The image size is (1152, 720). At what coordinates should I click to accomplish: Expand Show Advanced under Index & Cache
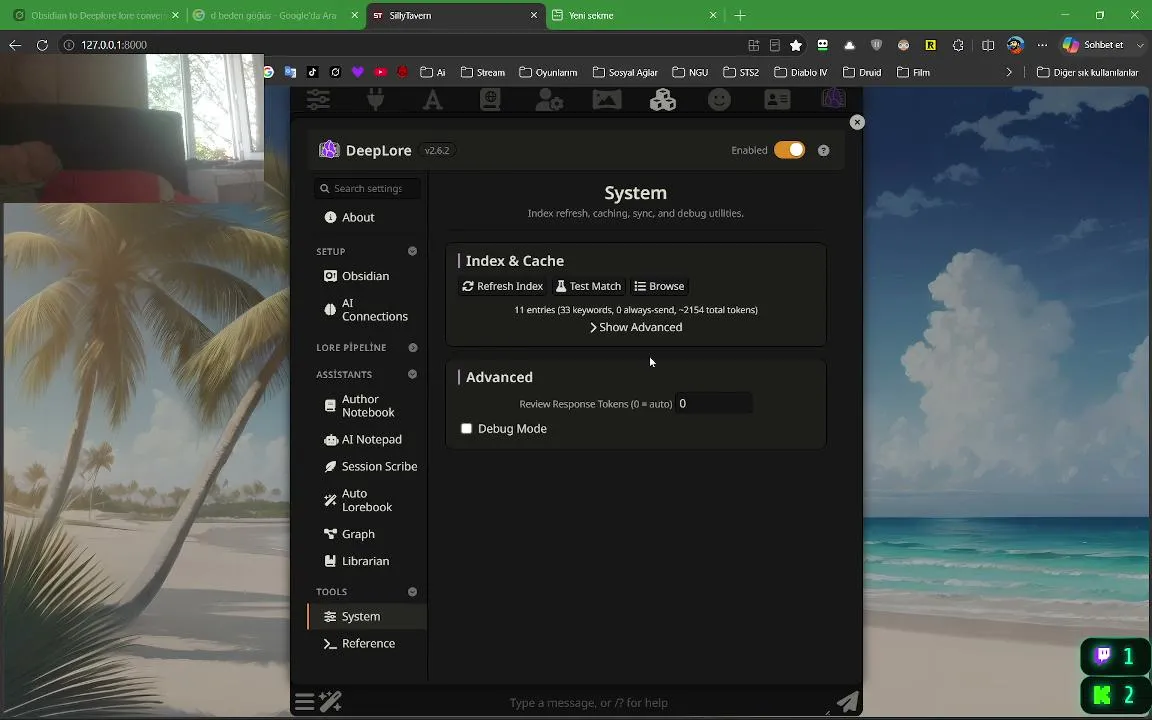(636, 327)
